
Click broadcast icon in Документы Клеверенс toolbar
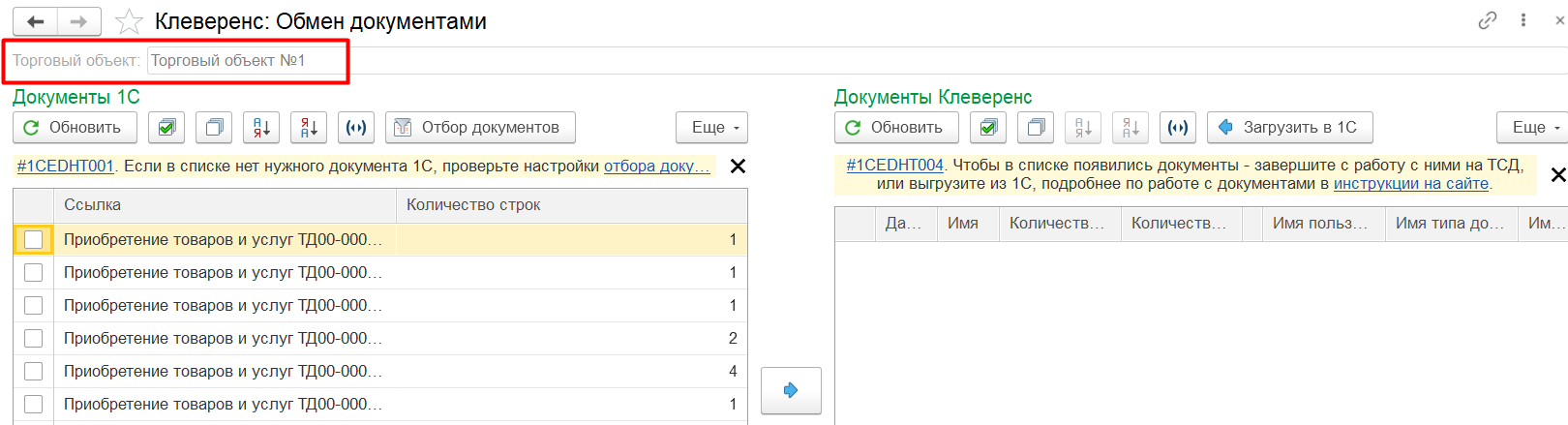tap(1178, 128)
